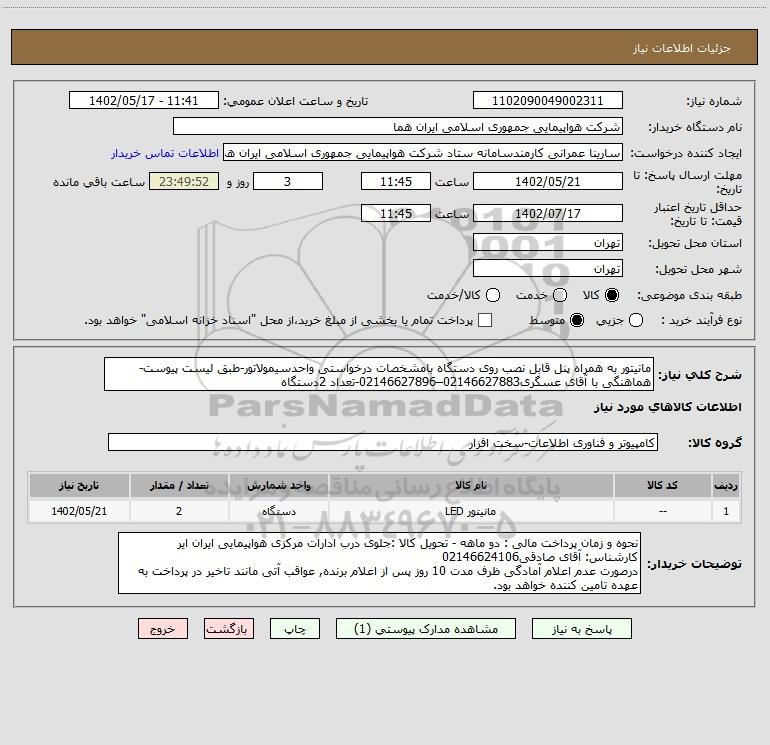Click the item code cell showing --
The width and height of the screenshot is (770, 745).
tap(662, 511)
